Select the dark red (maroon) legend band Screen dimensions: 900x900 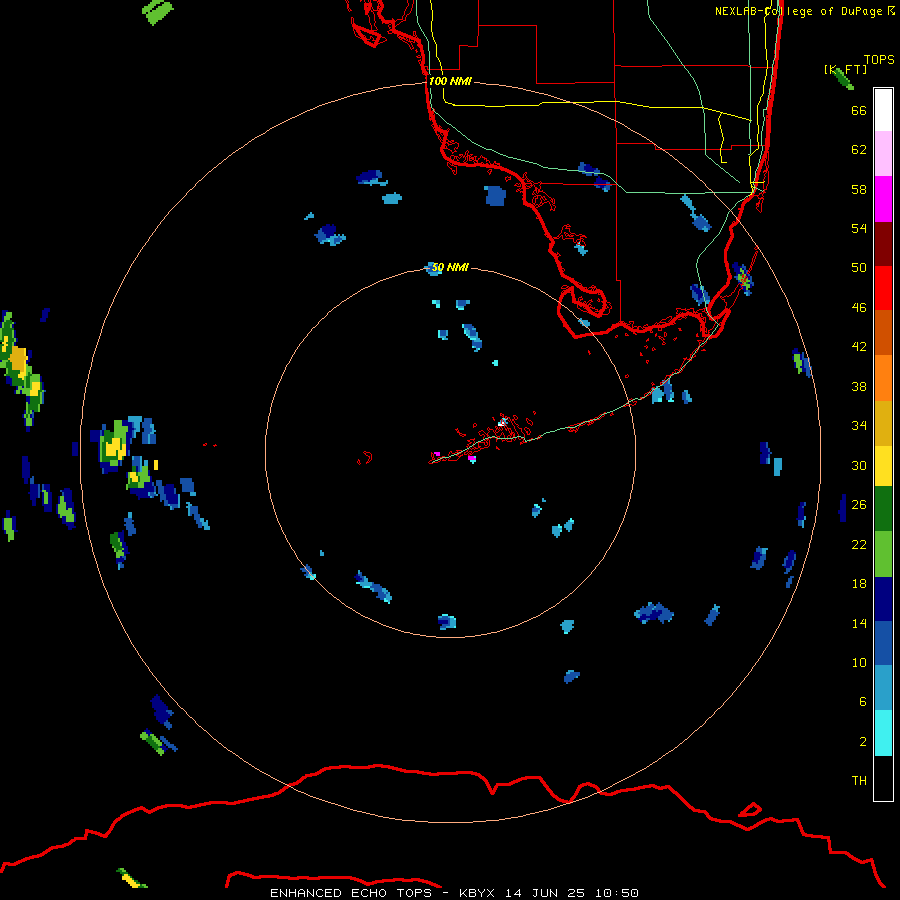coord(883,243)
